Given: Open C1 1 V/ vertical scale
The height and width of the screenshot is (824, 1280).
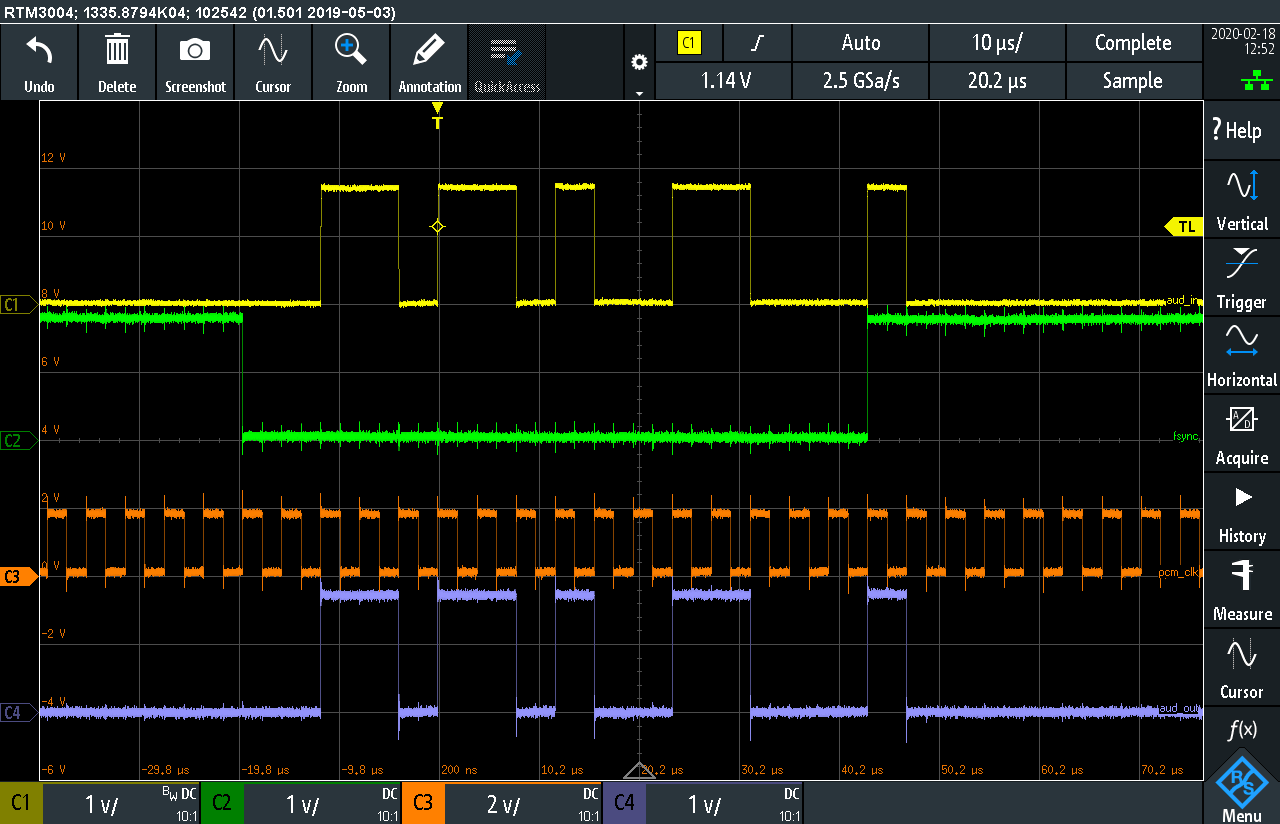Looking at the screenshot, I should (102, 805).
